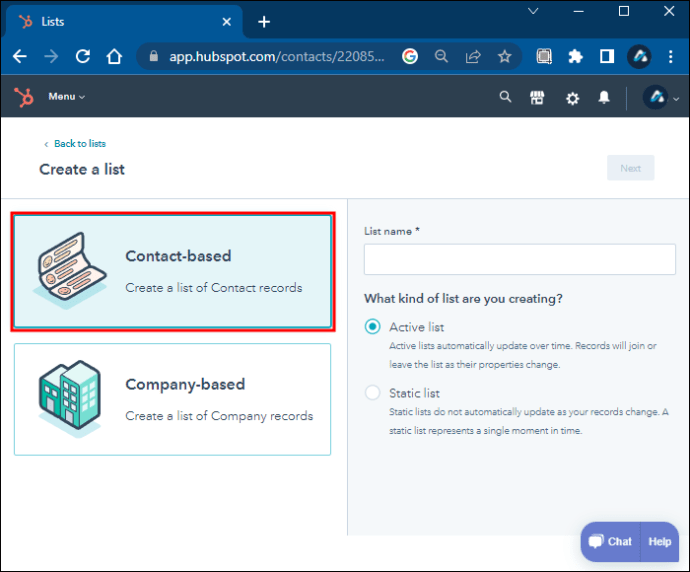The image size is (690, 572).
Task: Click the site lock icon
Action: tap(154, 56)
